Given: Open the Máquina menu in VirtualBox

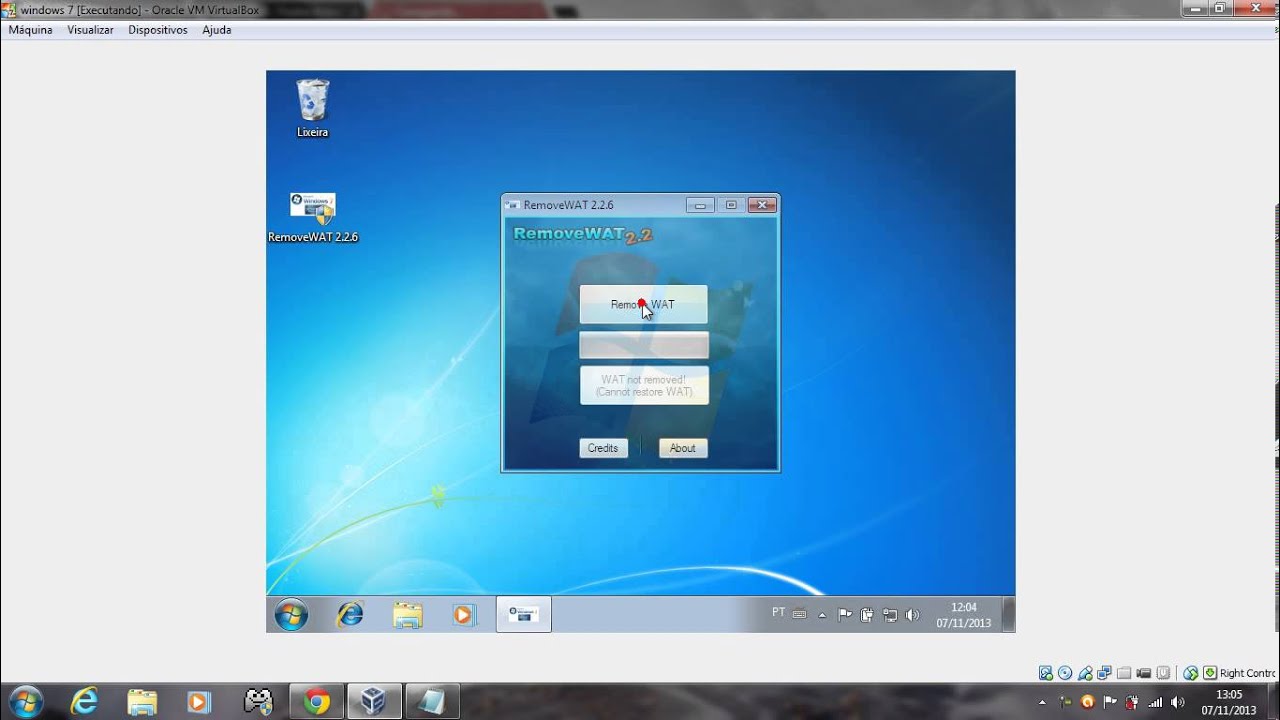Looking at the screenshot, I should (30, 30).
